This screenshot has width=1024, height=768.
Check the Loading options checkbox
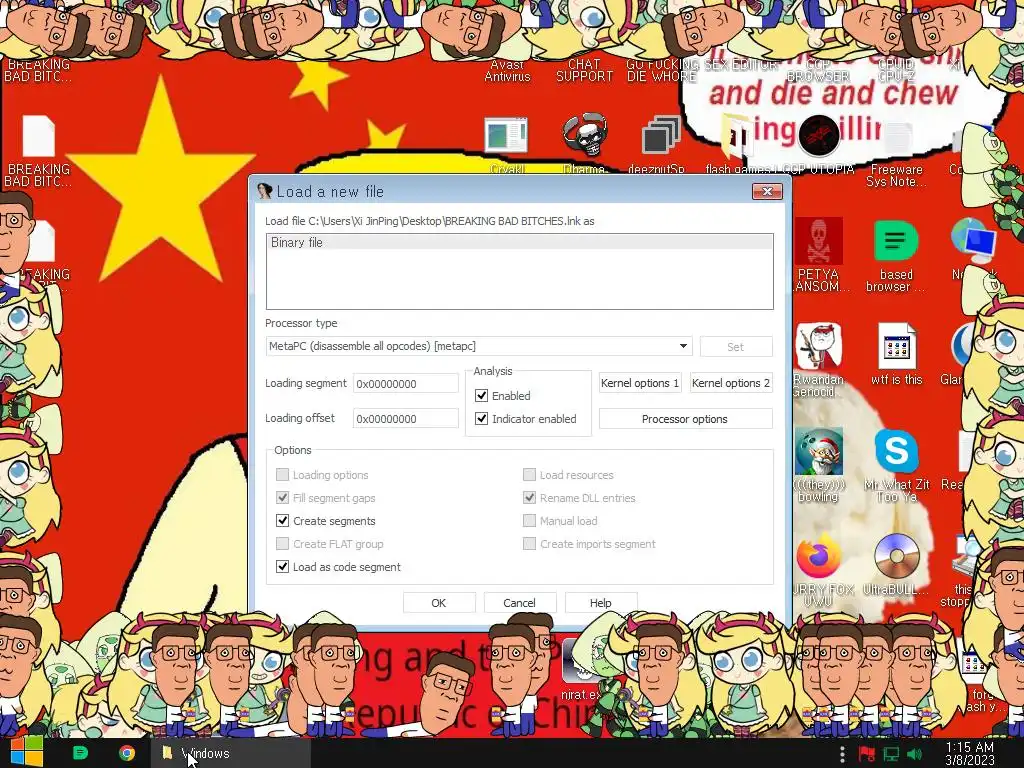click(282, 475)
